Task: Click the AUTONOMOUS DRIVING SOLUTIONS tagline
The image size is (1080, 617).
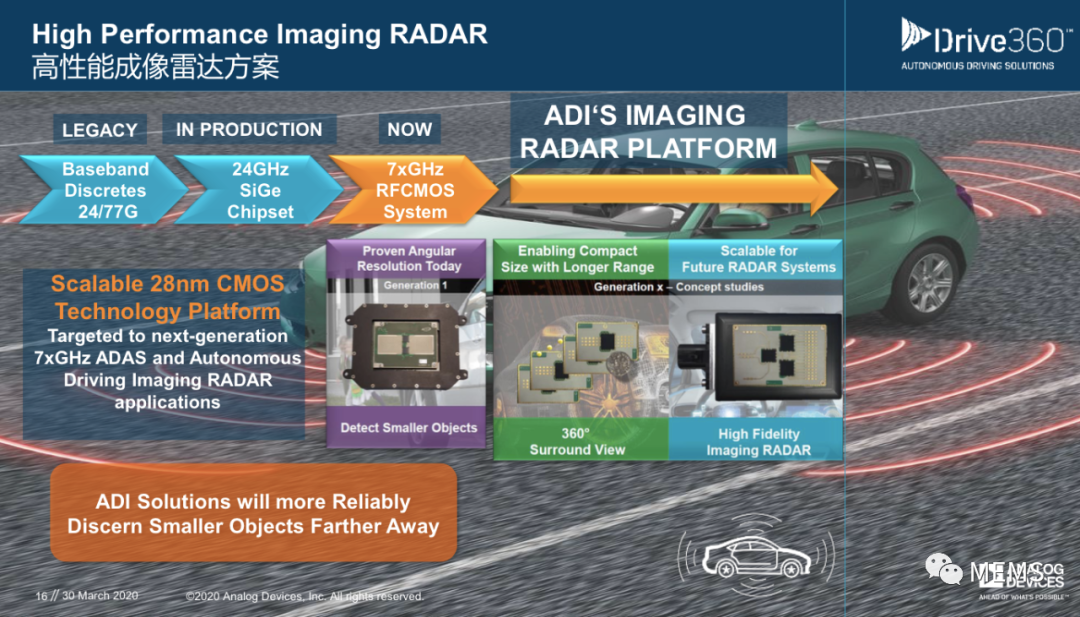Action: [x=977, y=66]
